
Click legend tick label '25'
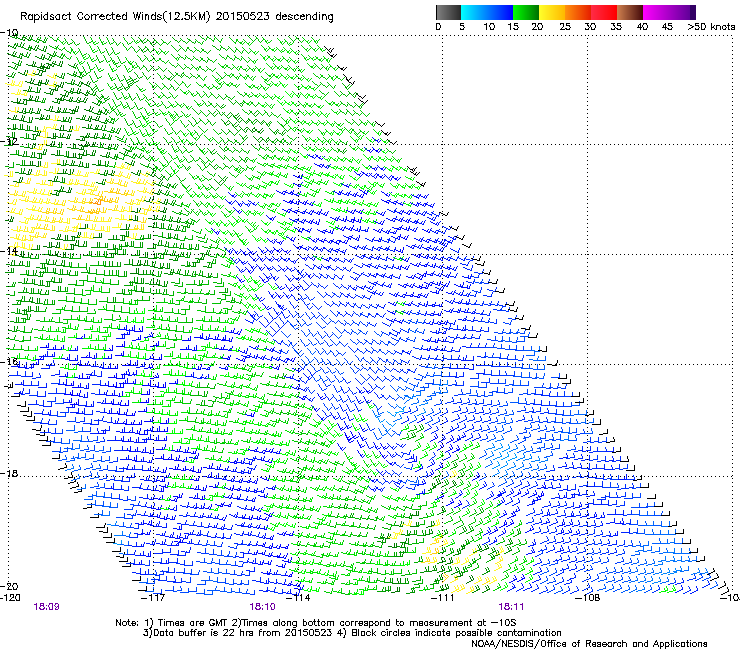(565, 27)
